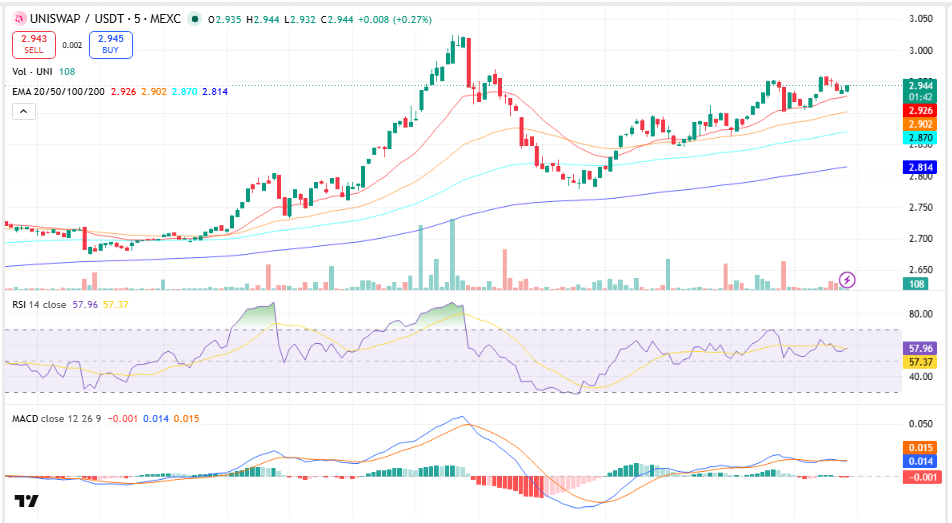Click the MACD histogram tag -0.001
Viewport: 952px width, 523px height.
[x=920, y=477]
